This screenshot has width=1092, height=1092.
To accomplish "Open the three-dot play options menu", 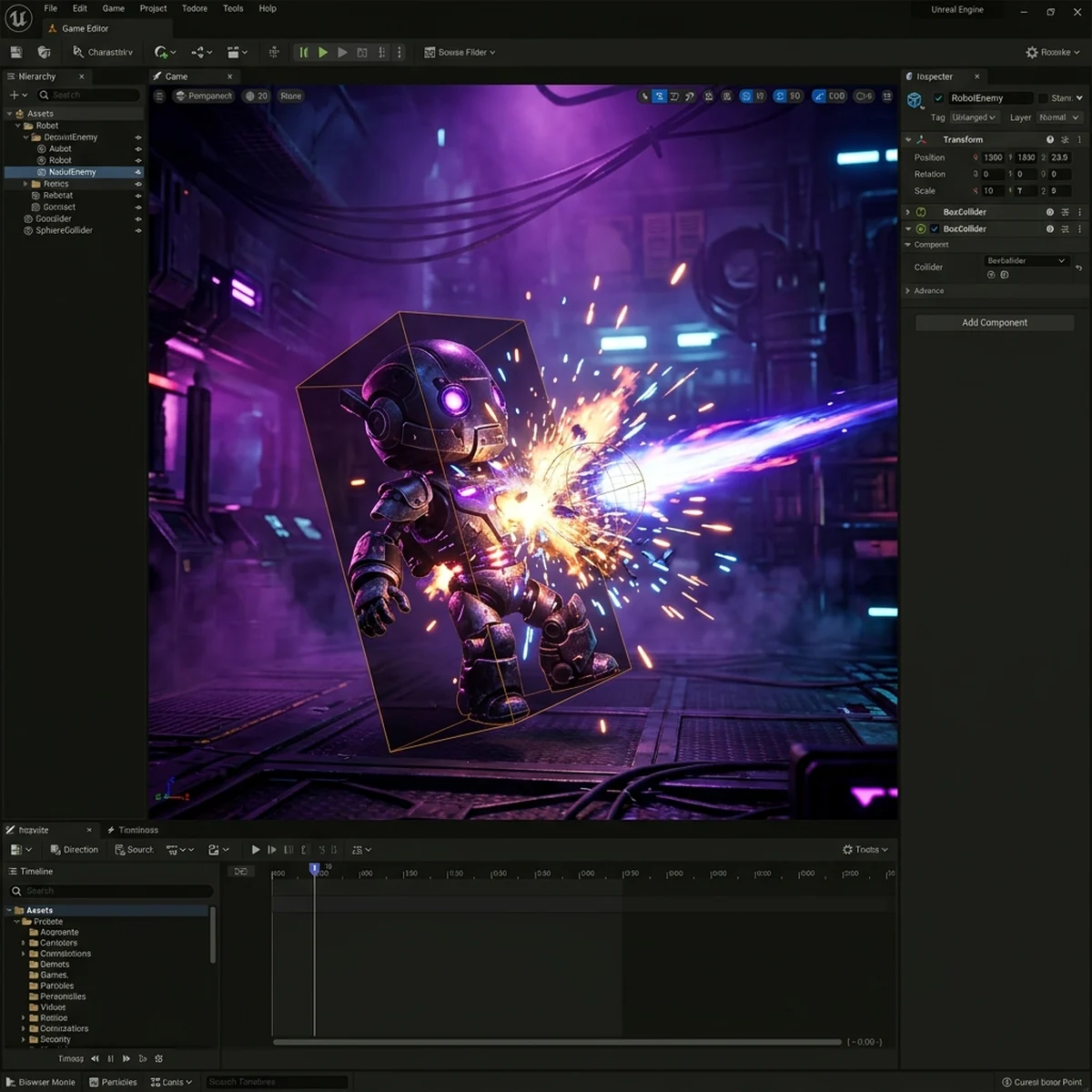I will (399, 53).
